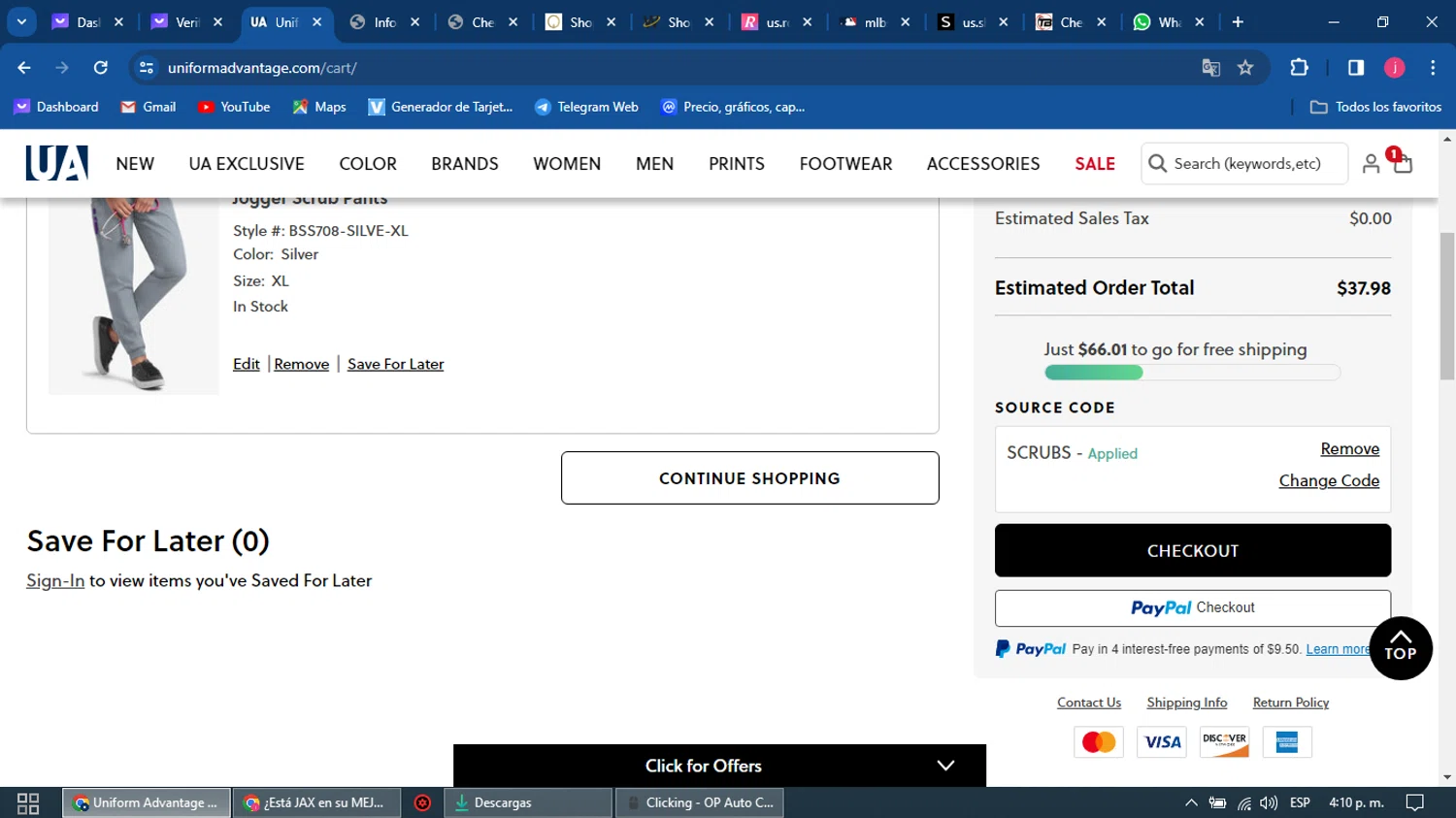Viewport: 1456px width, 818px height.
Task: Open Windows Task View icon in taskbar
Action: [x=28, y=803]
